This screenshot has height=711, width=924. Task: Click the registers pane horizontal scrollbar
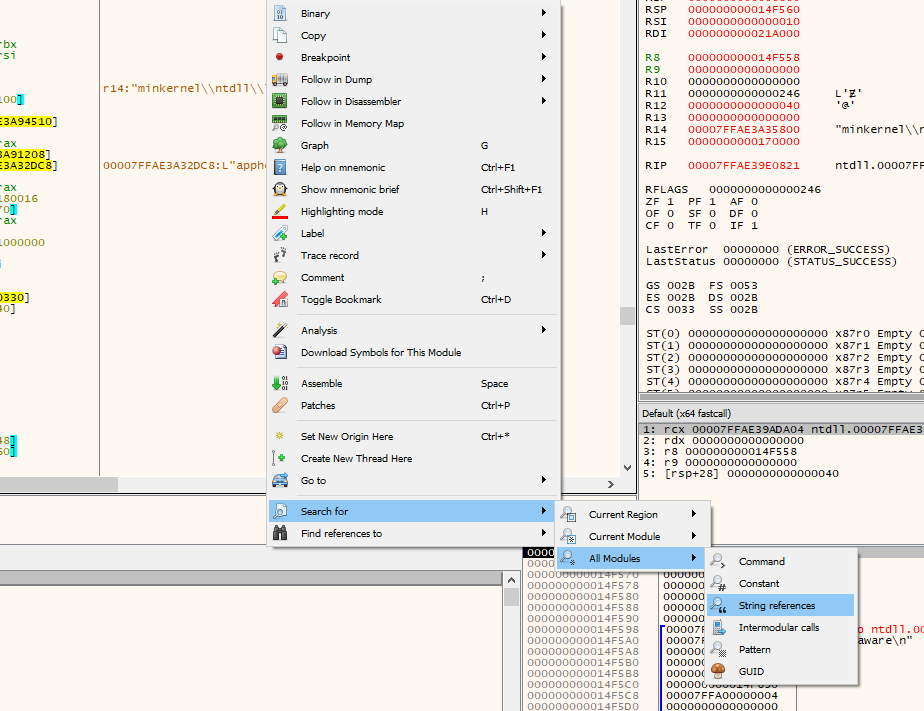781,397
